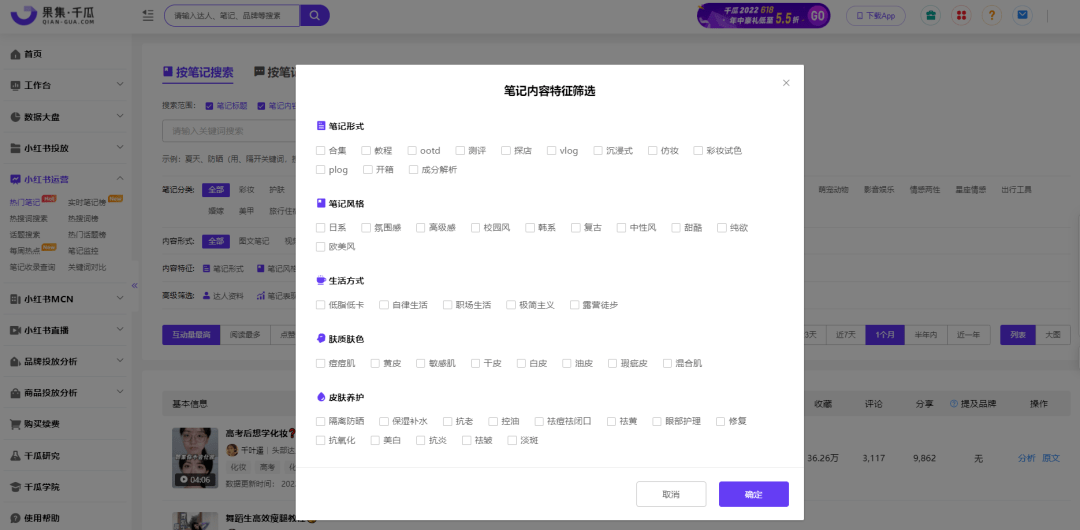1080x530 pixels.
Task: Check the vlog checkbox
Action: [552, 150]
